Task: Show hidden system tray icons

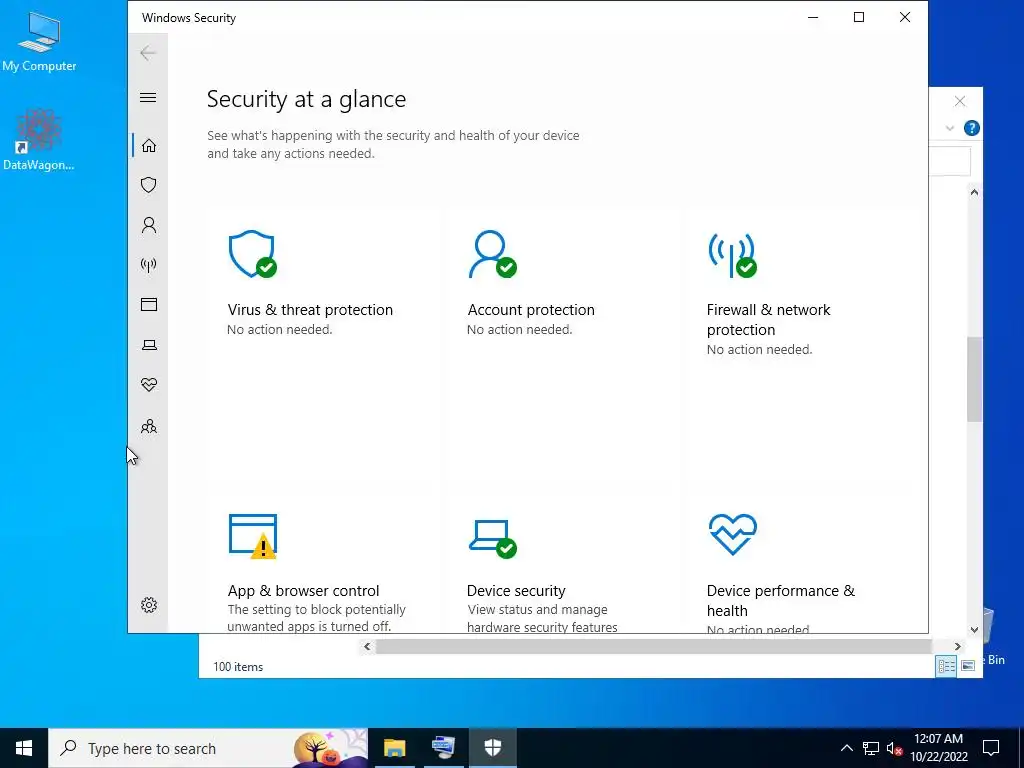Action: (x=846, y=748)
